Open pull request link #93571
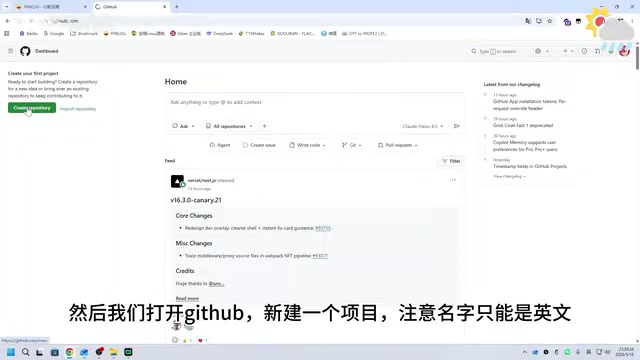The height and width of the screenshot is (360, 640). [x=320, y=256]
